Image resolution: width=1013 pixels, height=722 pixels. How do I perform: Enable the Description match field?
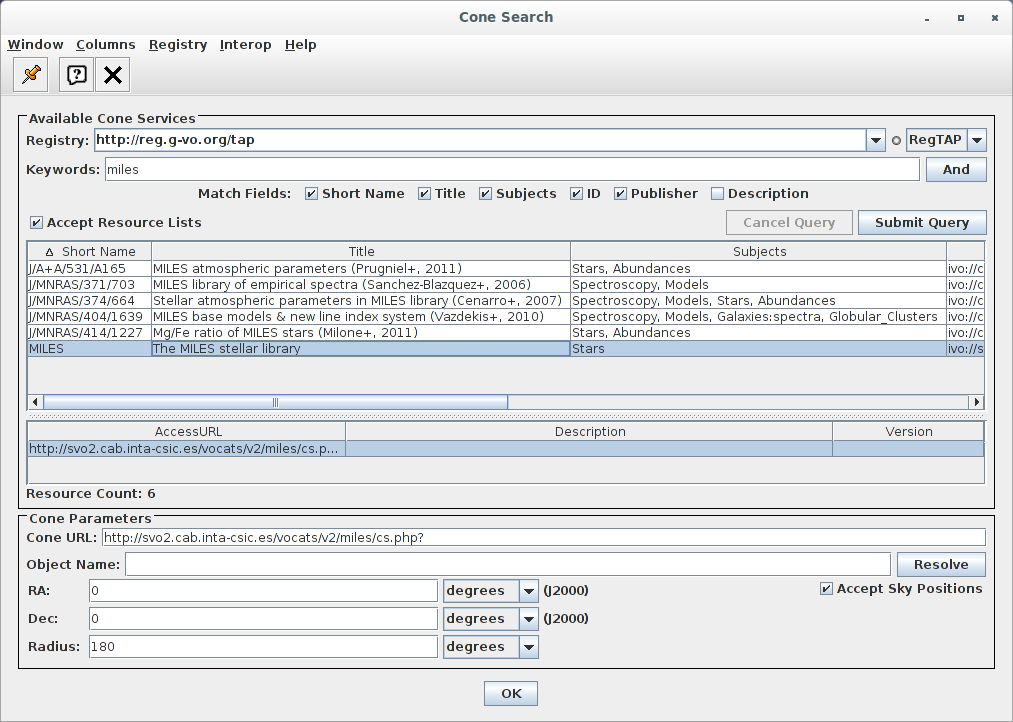(x=717, y=194)
